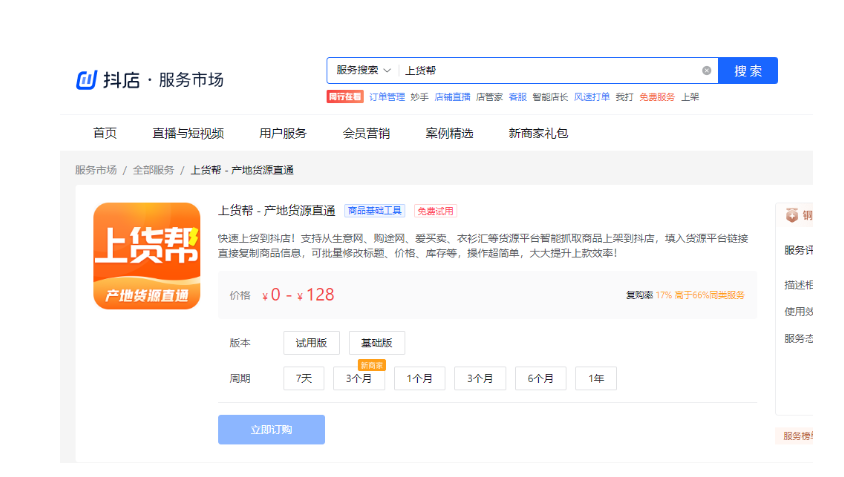The image size is (844, 477).
Task: Click the 上货帮 - 产地货源直通 service title
Action: (277, 211)
